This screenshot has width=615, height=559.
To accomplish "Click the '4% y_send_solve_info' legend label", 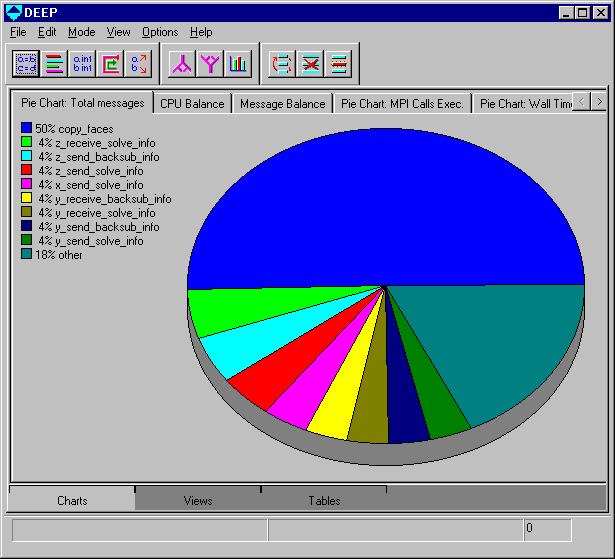I will pyautogui.click(x=91, y=241).
